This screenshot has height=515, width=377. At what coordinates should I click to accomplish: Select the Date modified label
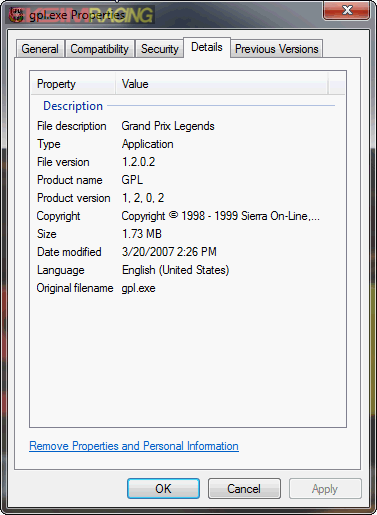pos(69,252)
